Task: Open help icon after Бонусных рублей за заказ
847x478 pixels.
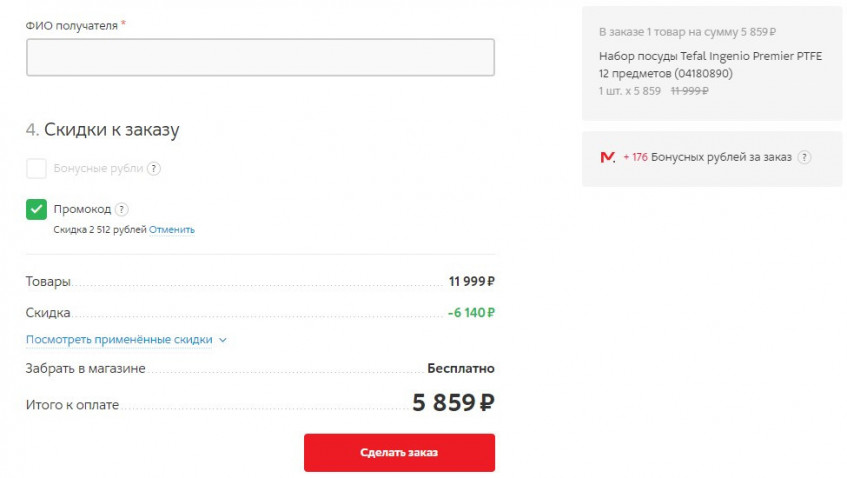Action: coord(804,158)
